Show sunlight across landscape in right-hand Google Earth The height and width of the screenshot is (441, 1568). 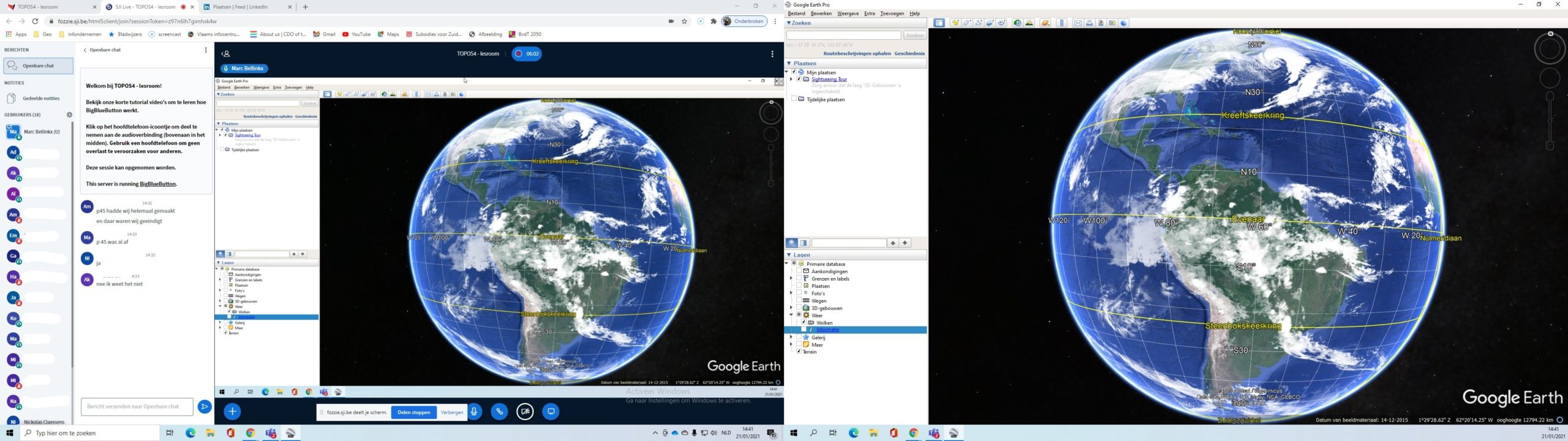click(1029, 23)
